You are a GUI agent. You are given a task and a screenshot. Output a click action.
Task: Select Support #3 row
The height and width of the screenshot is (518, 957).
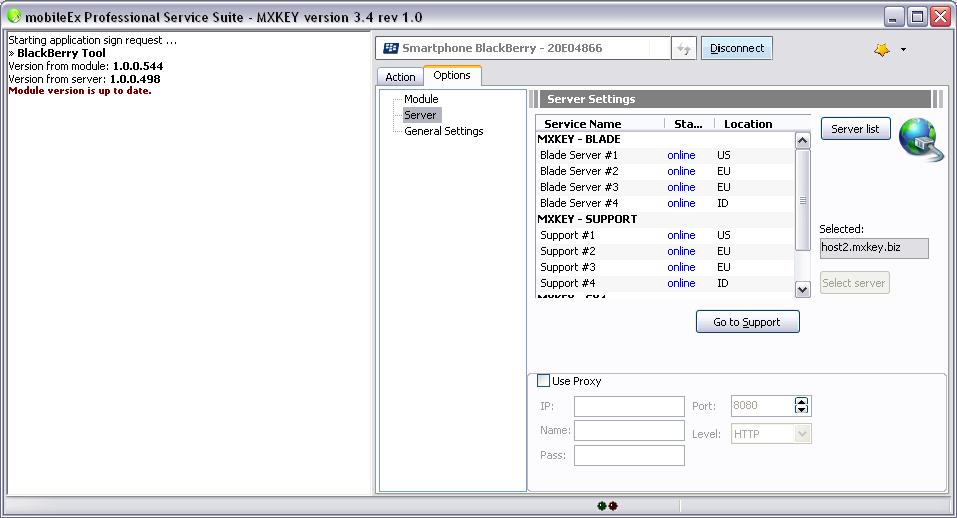pyautogui.click(x=665, y=267)
